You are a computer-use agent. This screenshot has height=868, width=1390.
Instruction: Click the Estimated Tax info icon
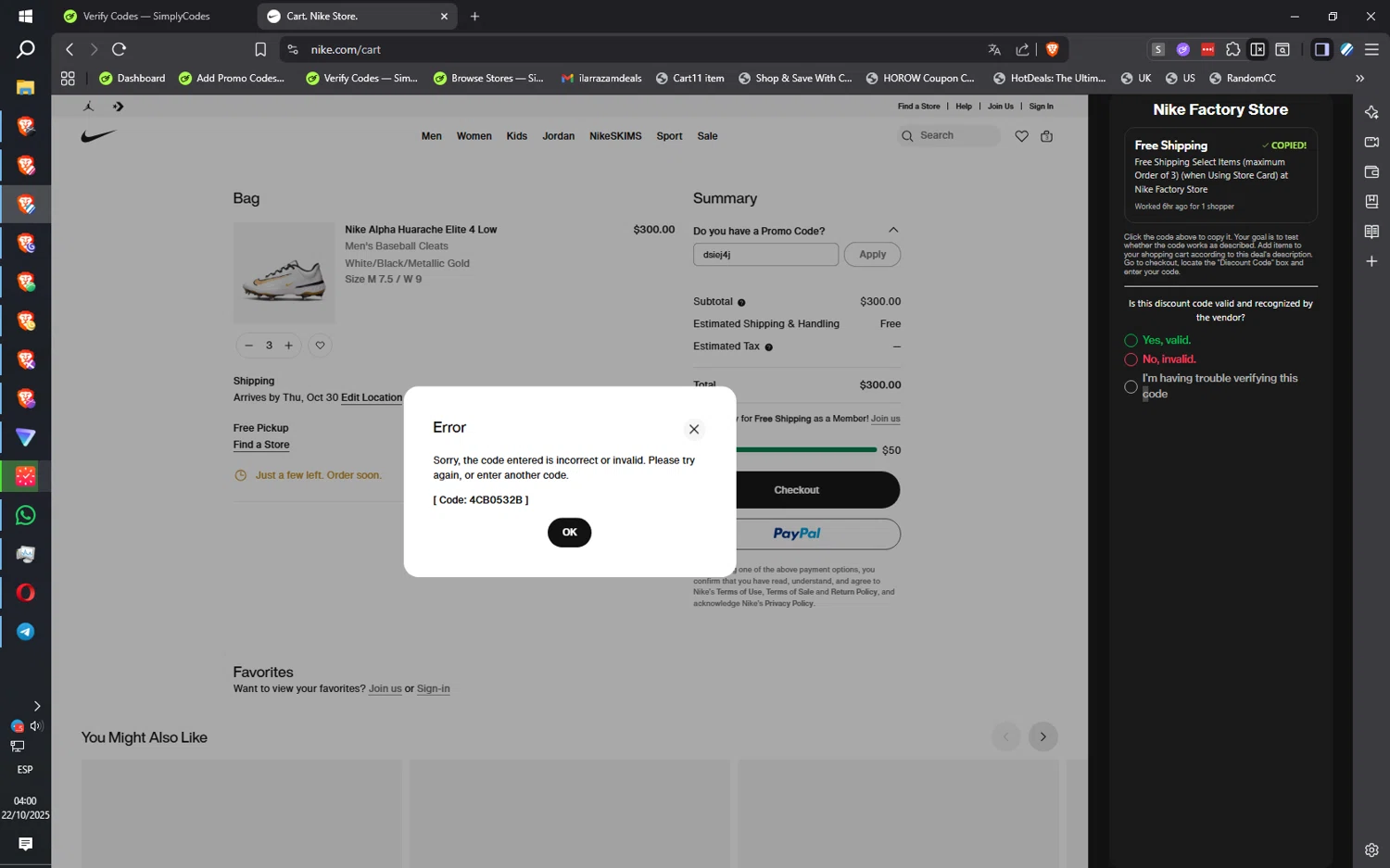[x=768, y=347]
